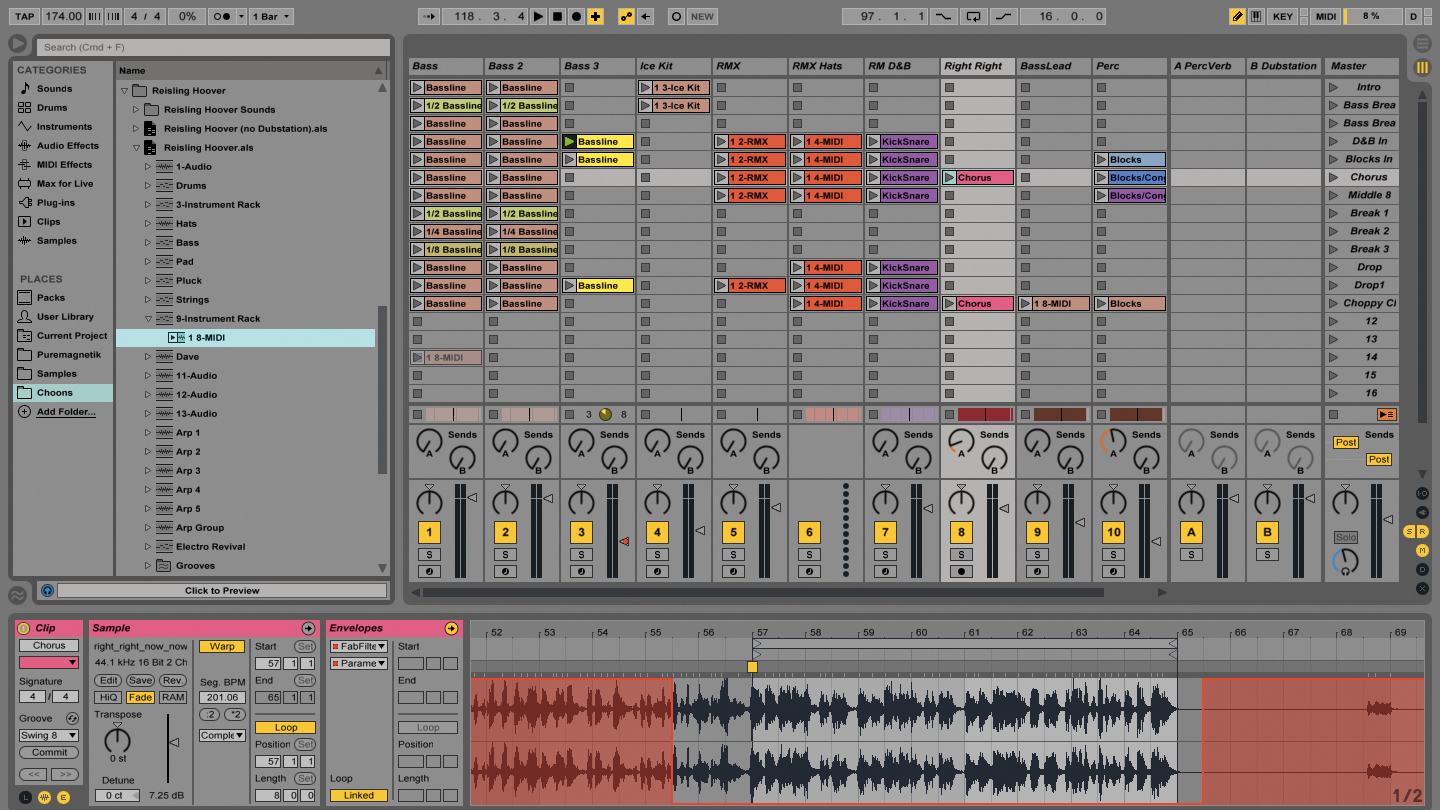Toggle the HiQ switch
This screenshot has width=1440, height=810.
coord(108,697)
